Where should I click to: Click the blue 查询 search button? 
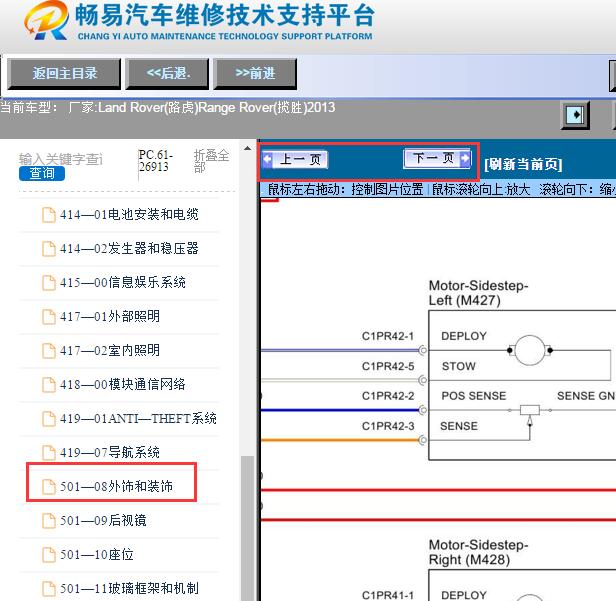[42, 173]
